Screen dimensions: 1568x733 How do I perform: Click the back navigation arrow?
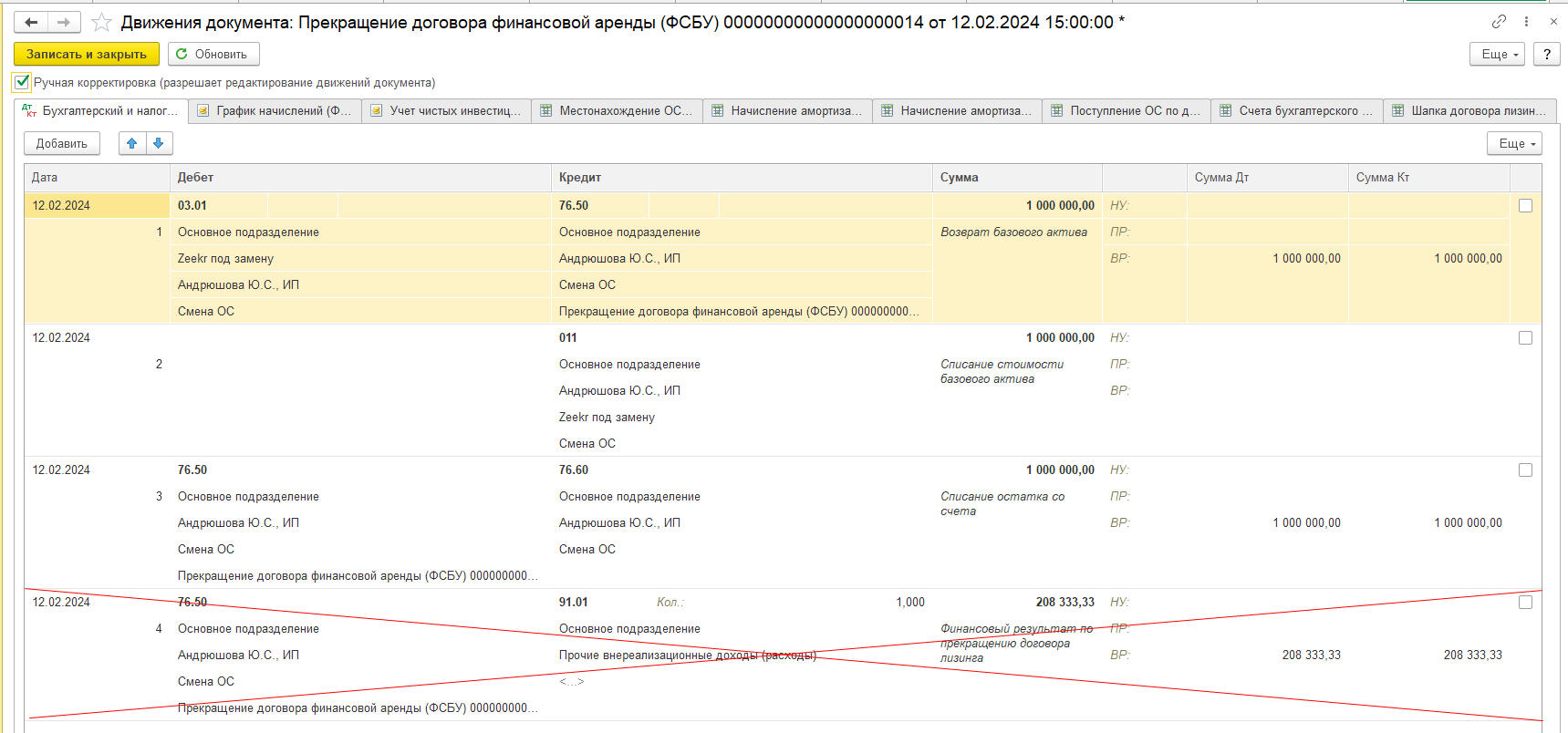30,22
